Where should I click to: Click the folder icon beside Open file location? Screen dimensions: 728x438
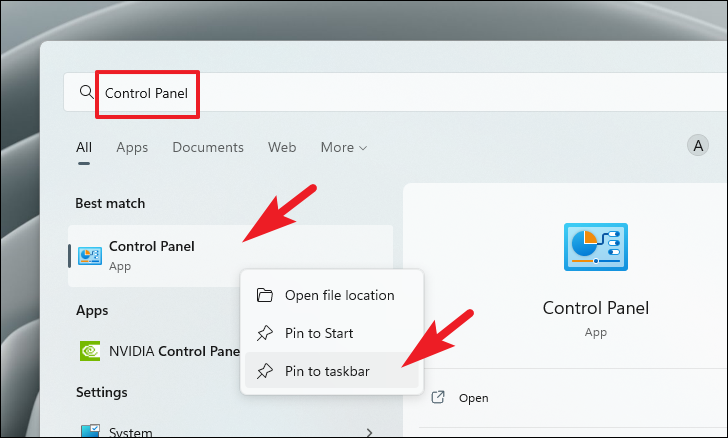(x=265, y=295)
